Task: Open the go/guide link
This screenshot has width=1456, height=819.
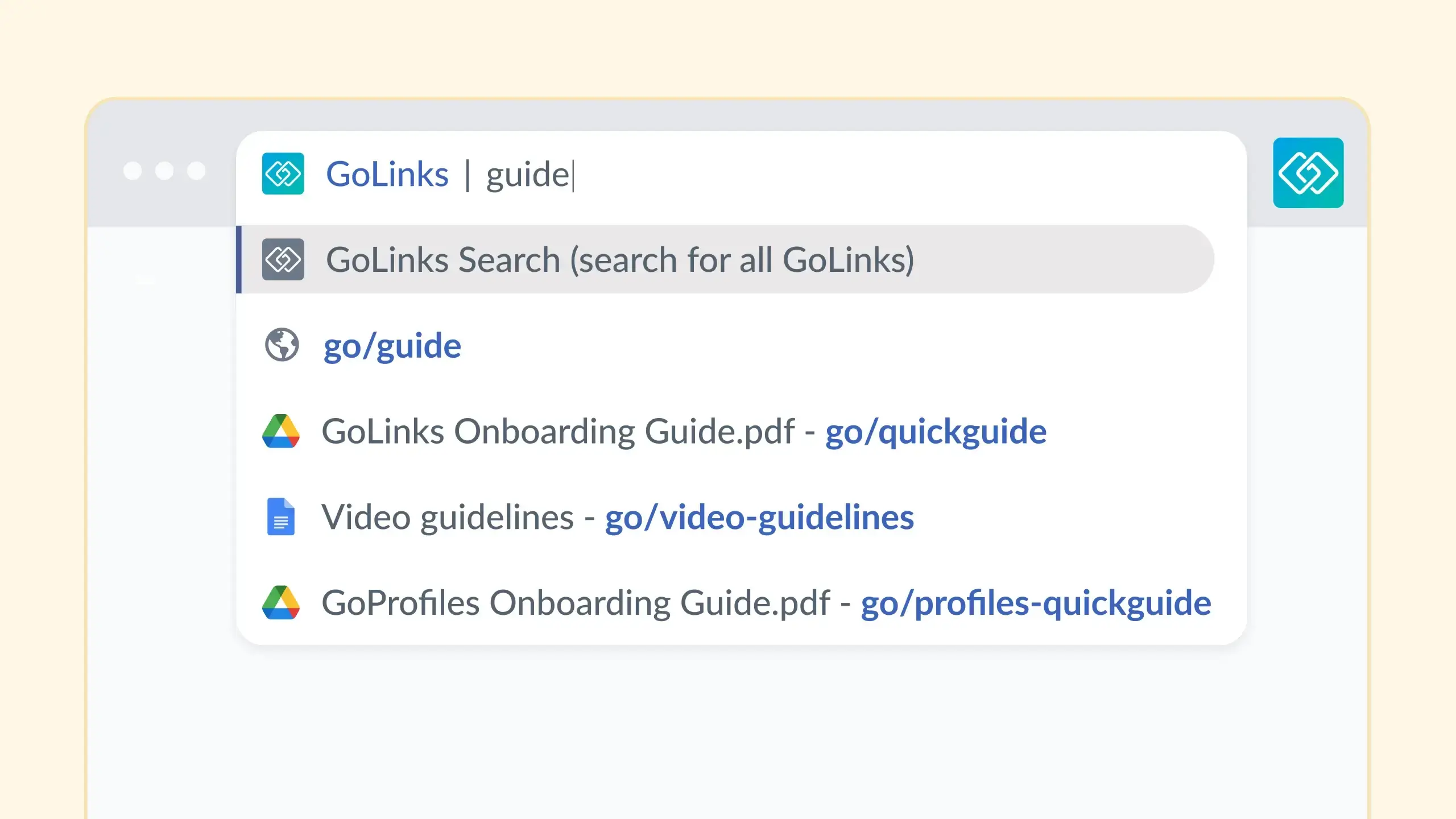Action: tap(392, 345)
